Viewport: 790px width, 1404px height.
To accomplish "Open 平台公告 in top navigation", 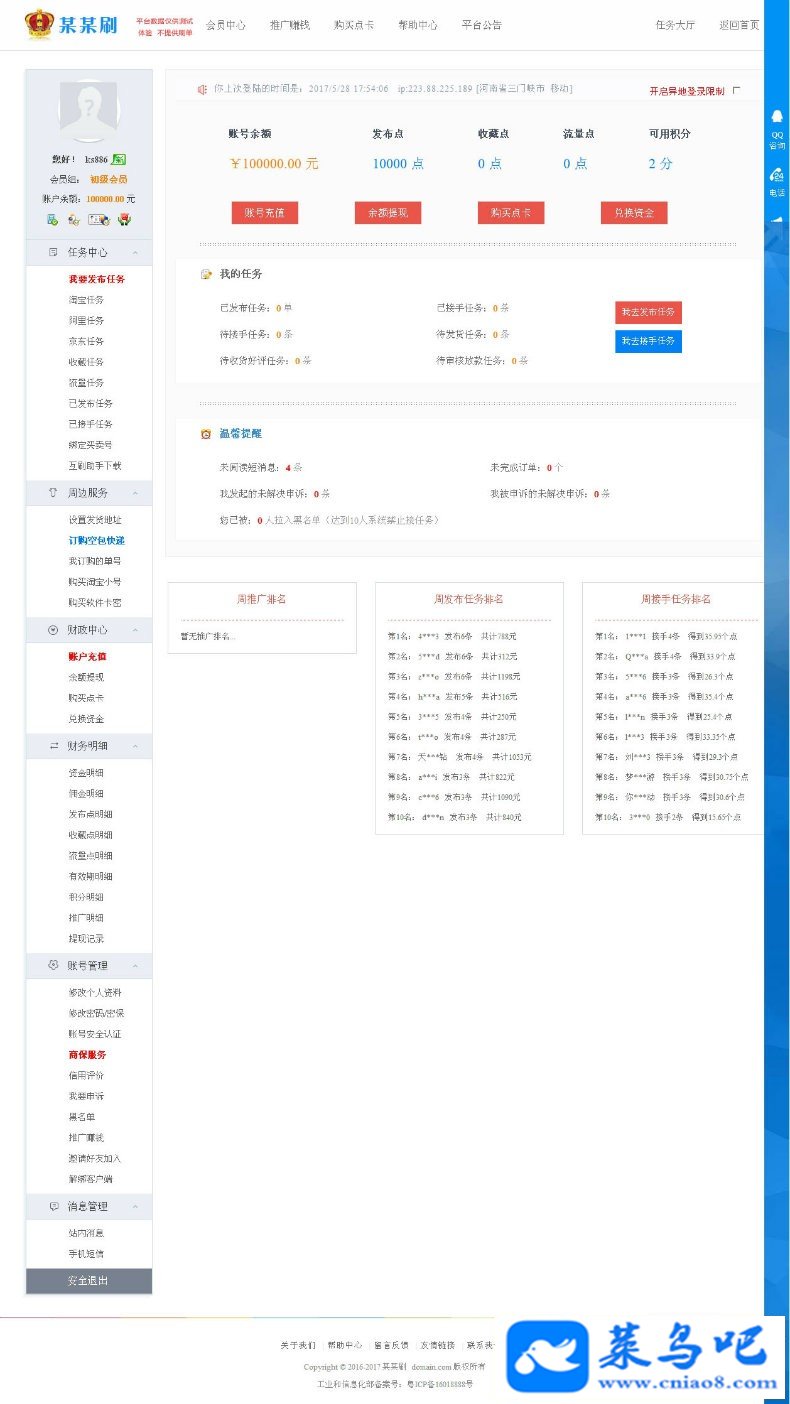I will pos(482,25).
